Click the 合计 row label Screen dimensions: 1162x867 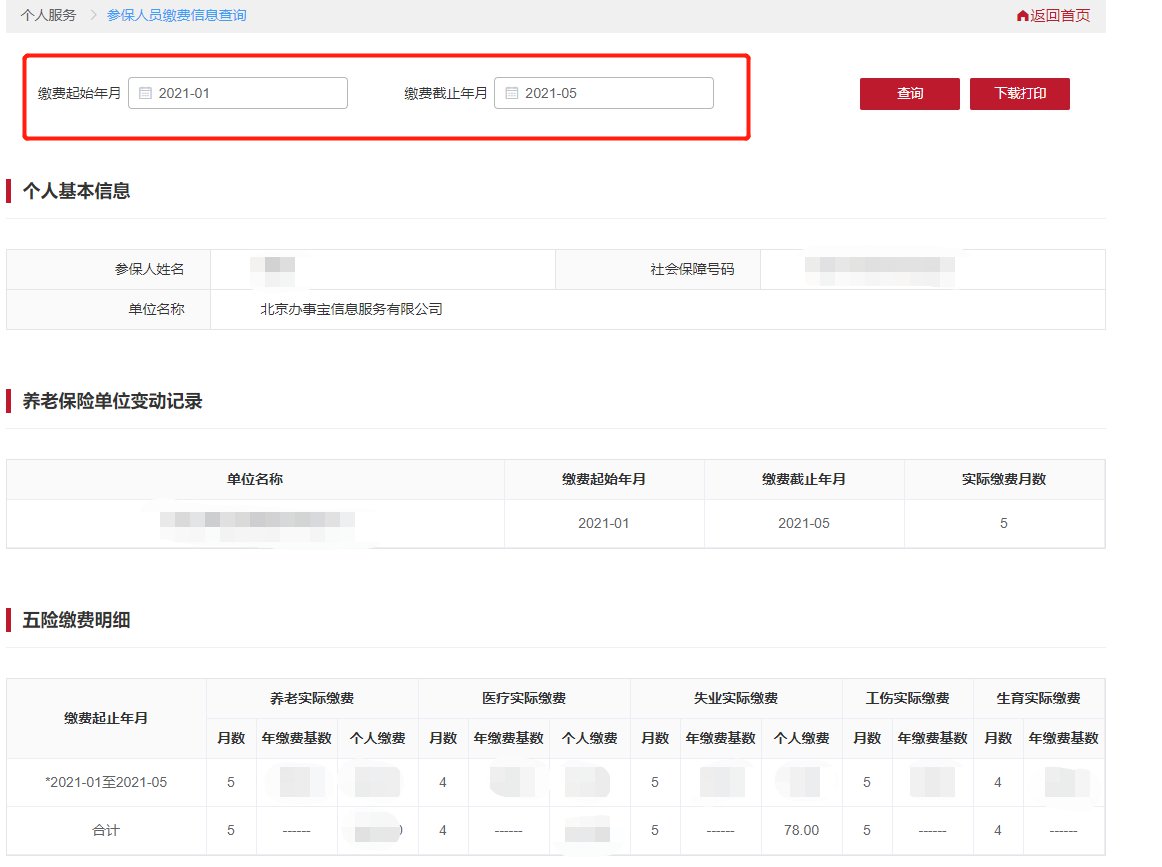point(106,830)
